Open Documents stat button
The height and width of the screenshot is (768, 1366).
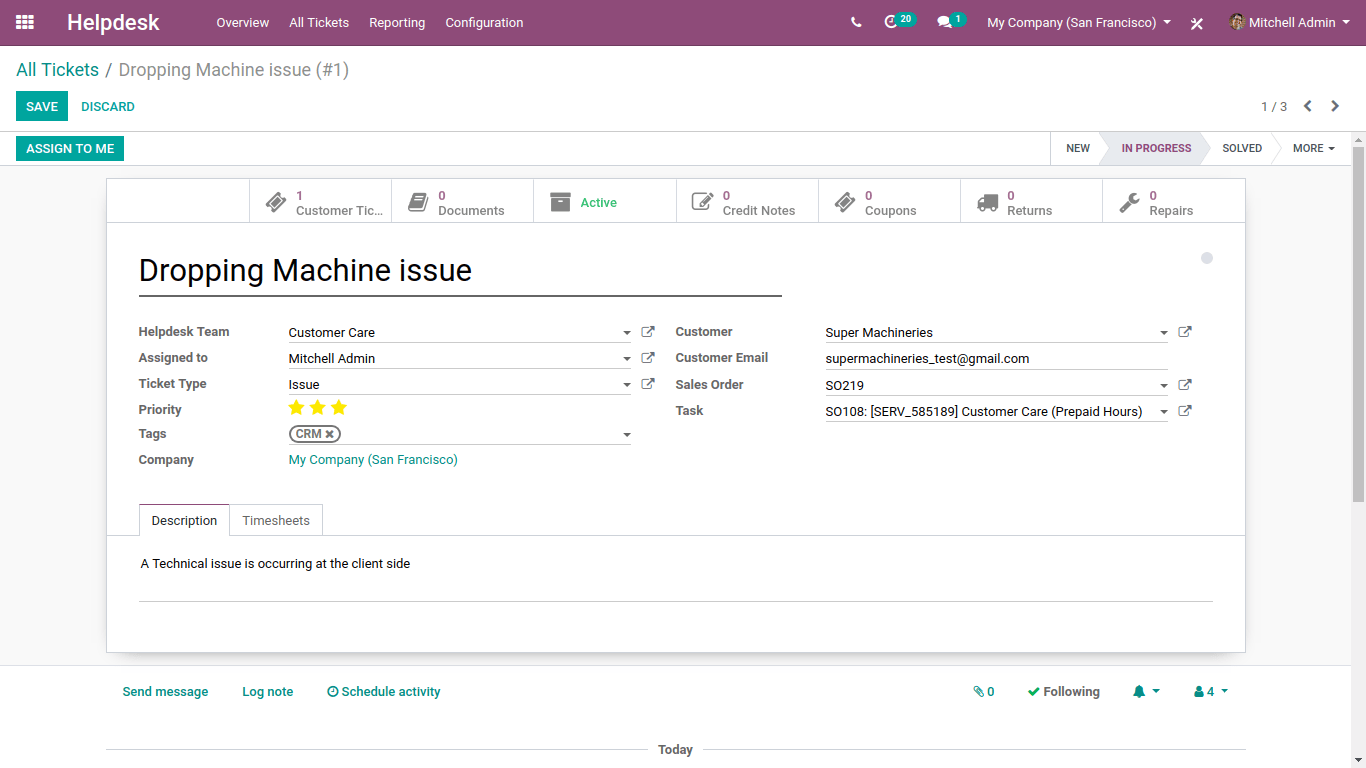[x=462, y=201]
